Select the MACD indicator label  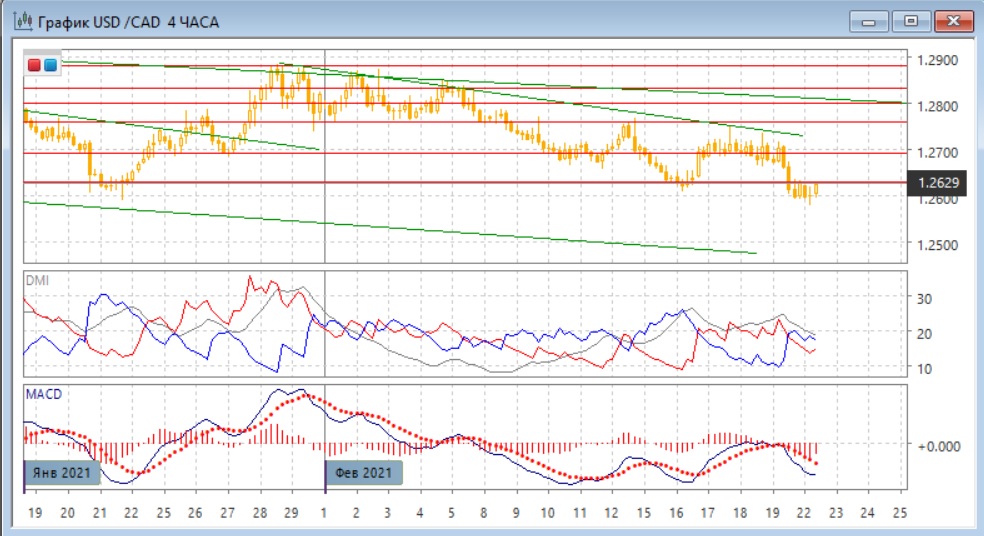click(x=42, y=394)
